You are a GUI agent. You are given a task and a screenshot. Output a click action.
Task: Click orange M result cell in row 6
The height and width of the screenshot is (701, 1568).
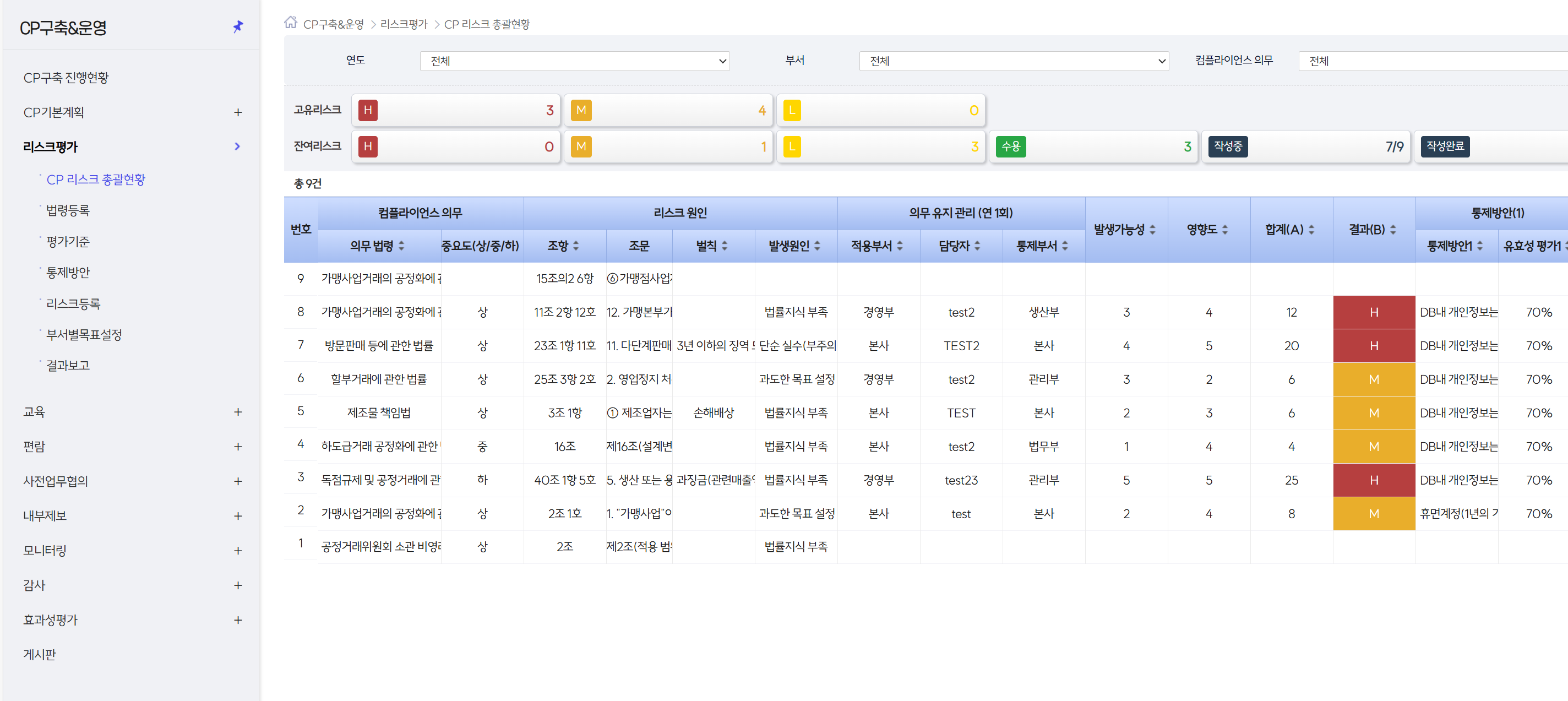tap(1374, 379)
